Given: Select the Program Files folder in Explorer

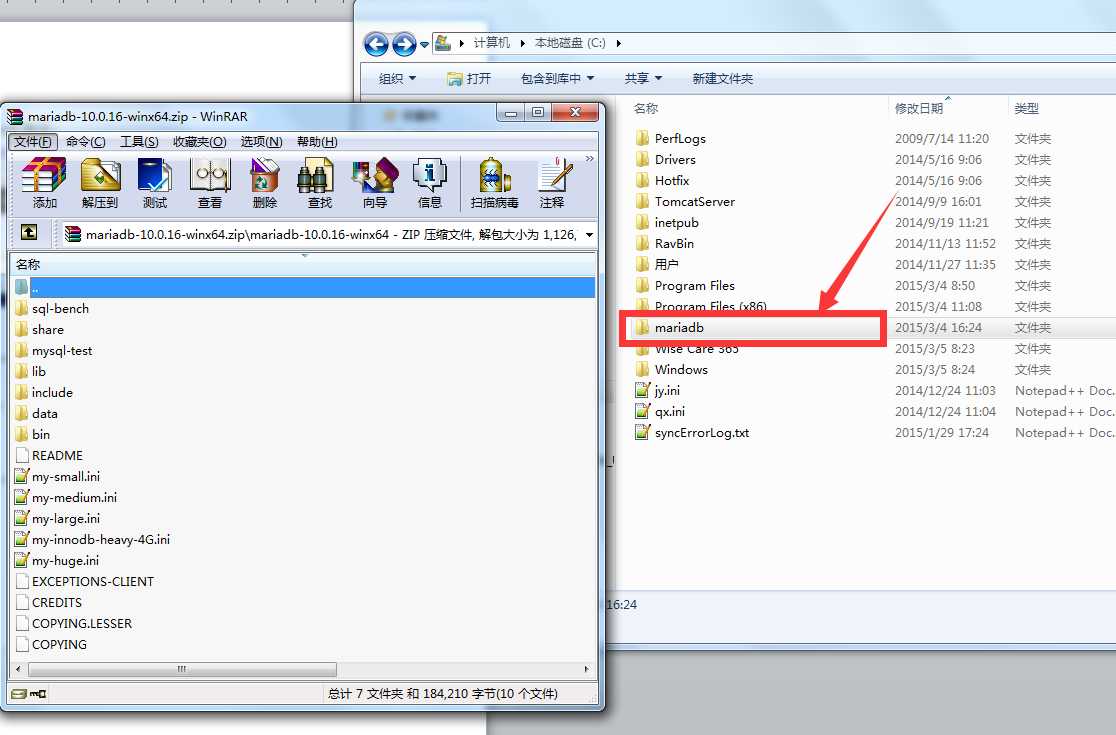Looking at the screenshot, I should 685,285.
